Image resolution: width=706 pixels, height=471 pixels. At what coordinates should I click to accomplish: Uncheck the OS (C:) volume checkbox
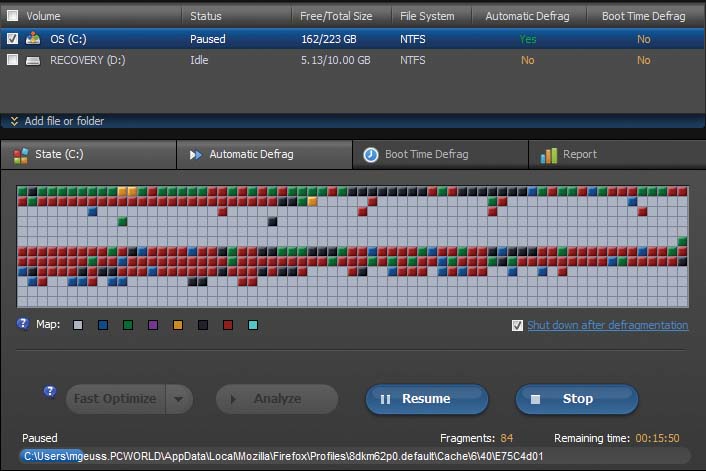coord(12,39)
